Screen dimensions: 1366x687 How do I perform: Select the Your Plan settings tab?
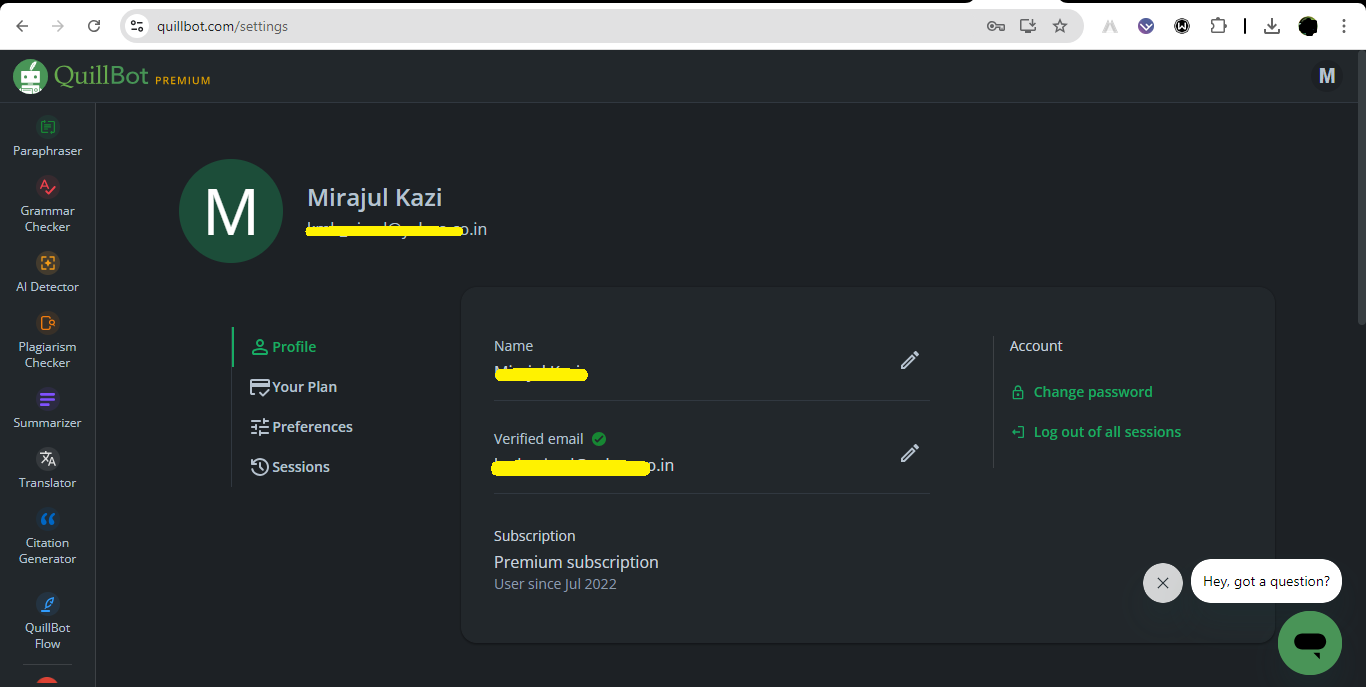click(293, 387)
